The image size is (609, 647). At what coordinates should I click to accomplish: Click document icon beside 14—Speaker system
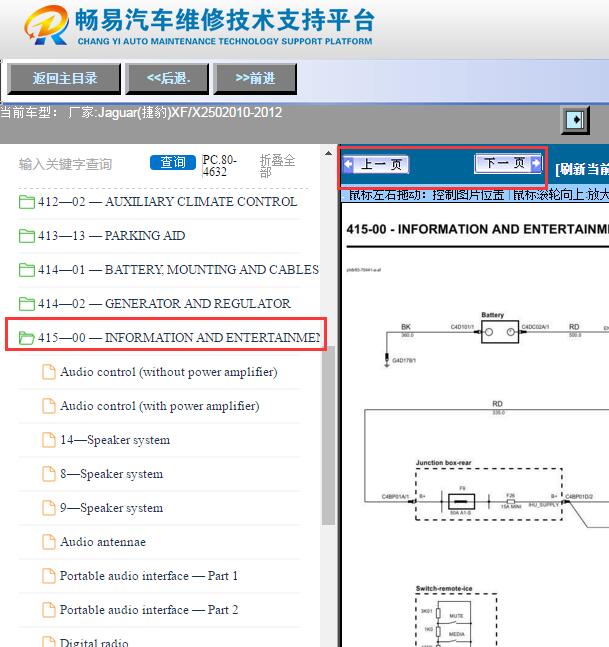point(49,440)
